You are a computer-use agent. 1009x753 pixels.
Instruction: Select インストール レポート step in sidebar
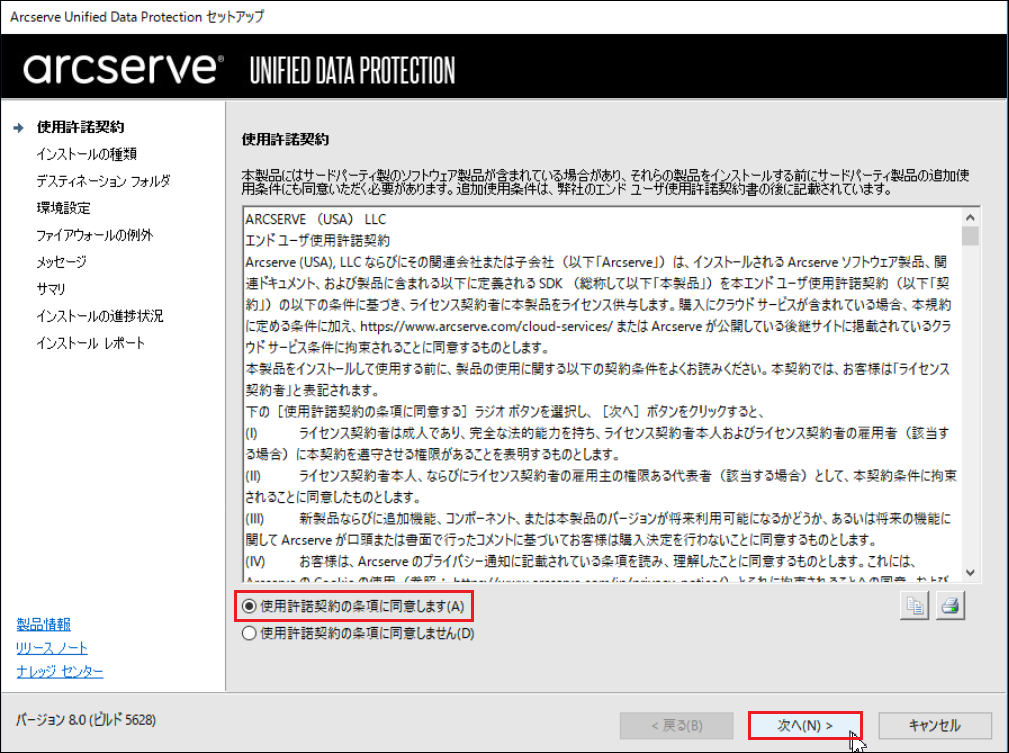91,343
